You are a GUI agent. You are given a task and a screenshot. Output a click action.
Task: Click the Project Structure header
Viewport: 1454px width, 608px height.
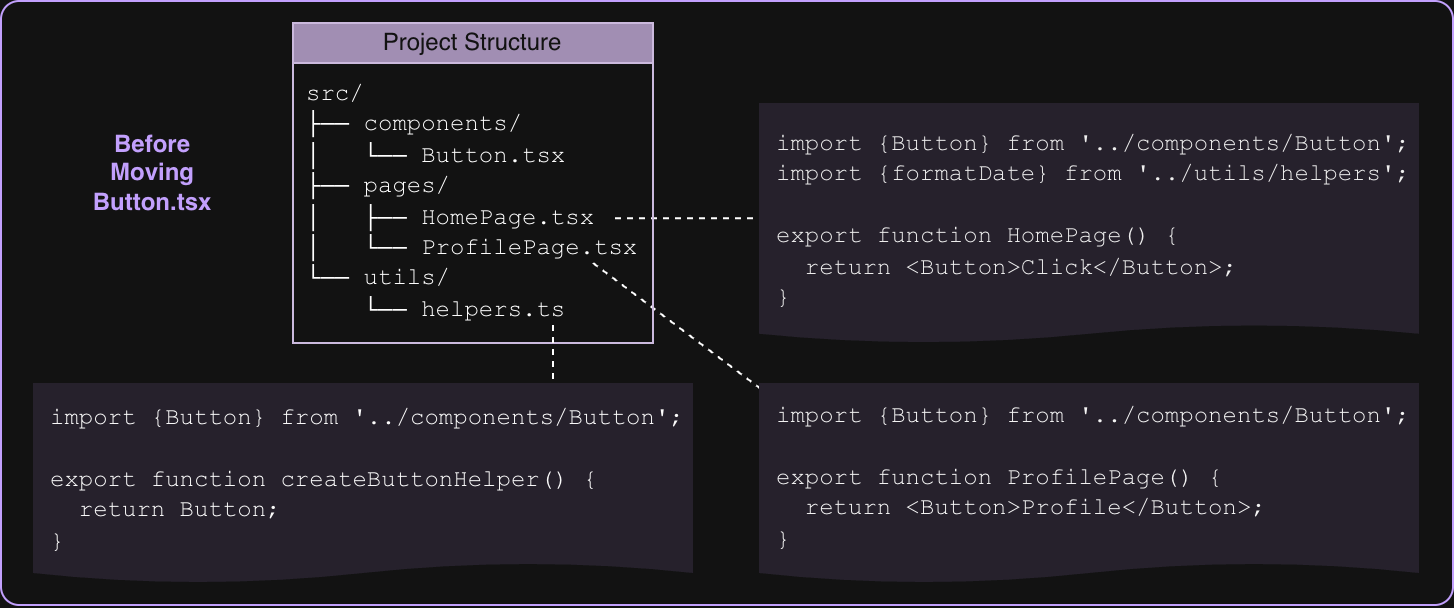pyautogui.click(x=472, y=43)
